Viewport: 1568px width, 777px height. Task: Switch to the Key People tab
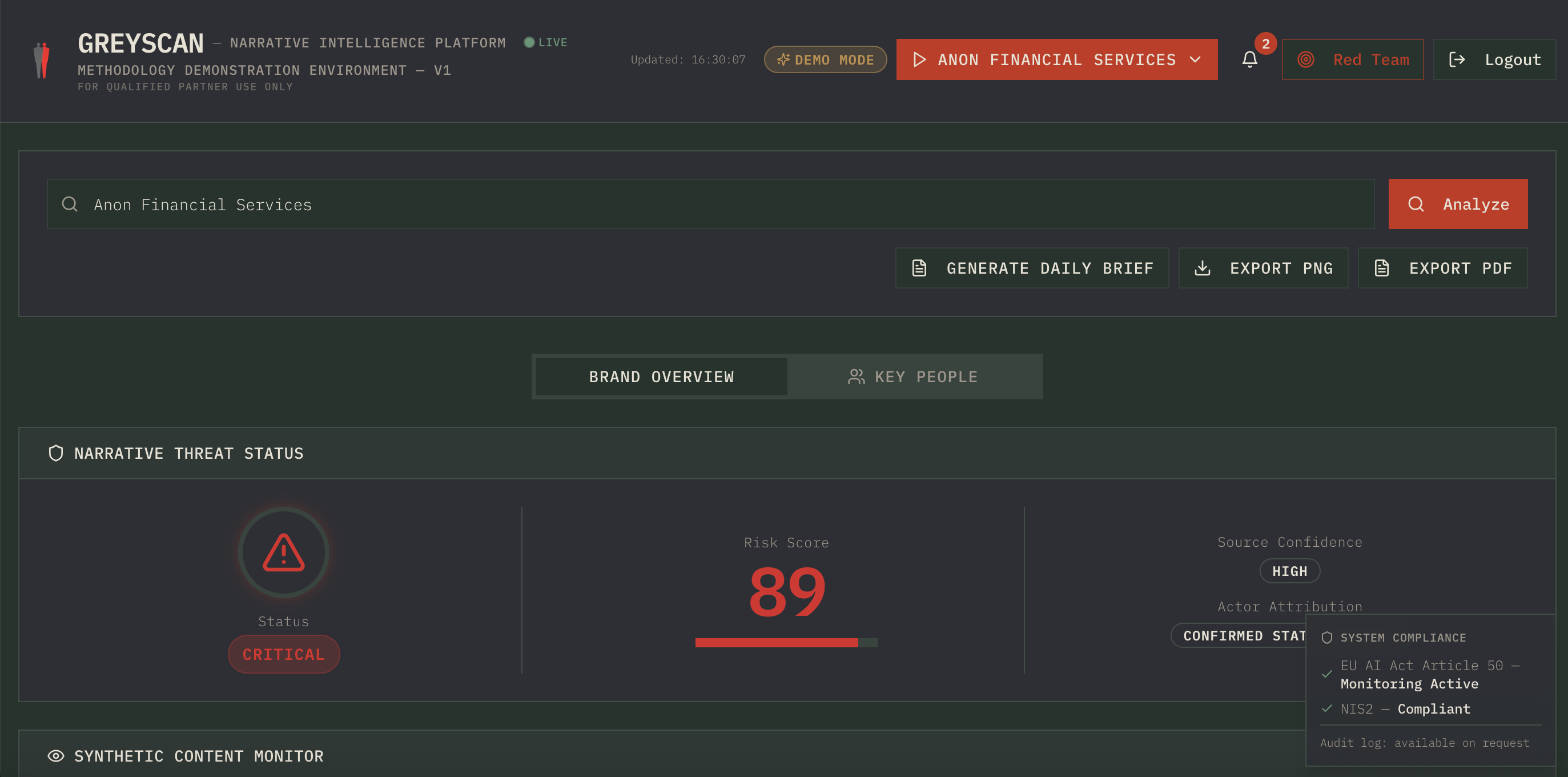(913, 377)
